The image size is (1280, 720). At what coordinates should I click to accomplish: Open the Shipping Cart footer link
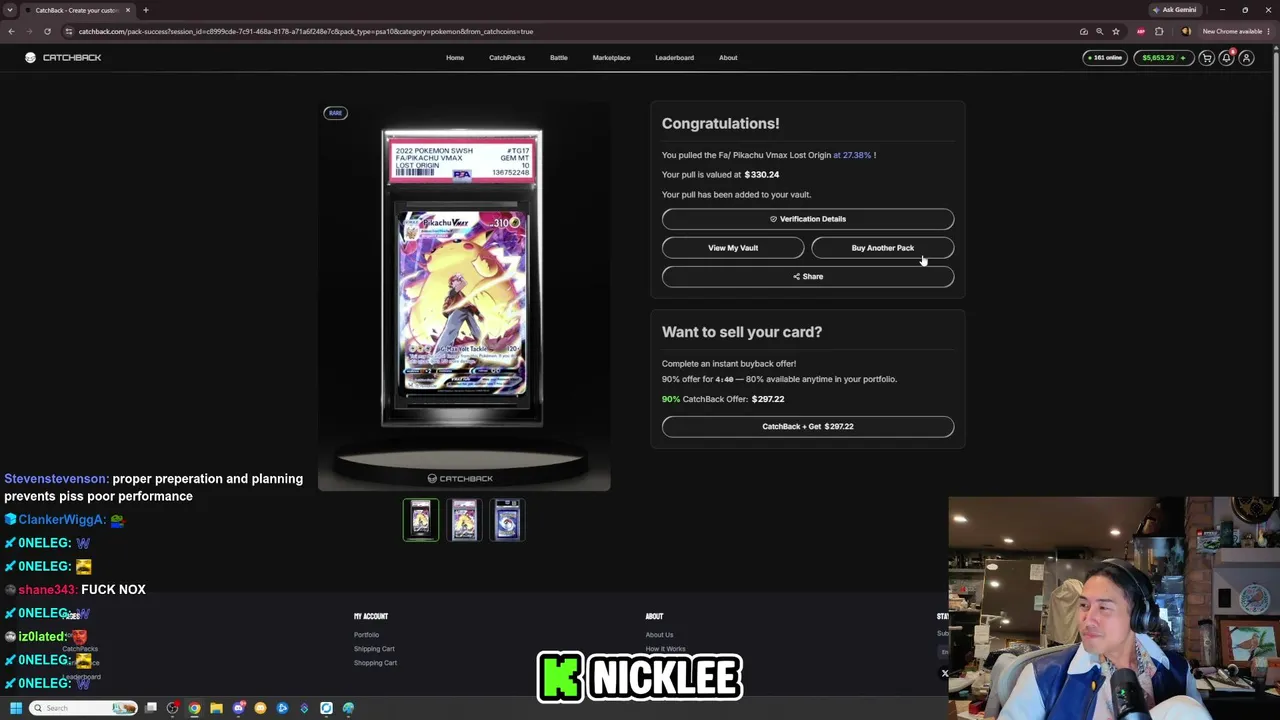[374, 649]
